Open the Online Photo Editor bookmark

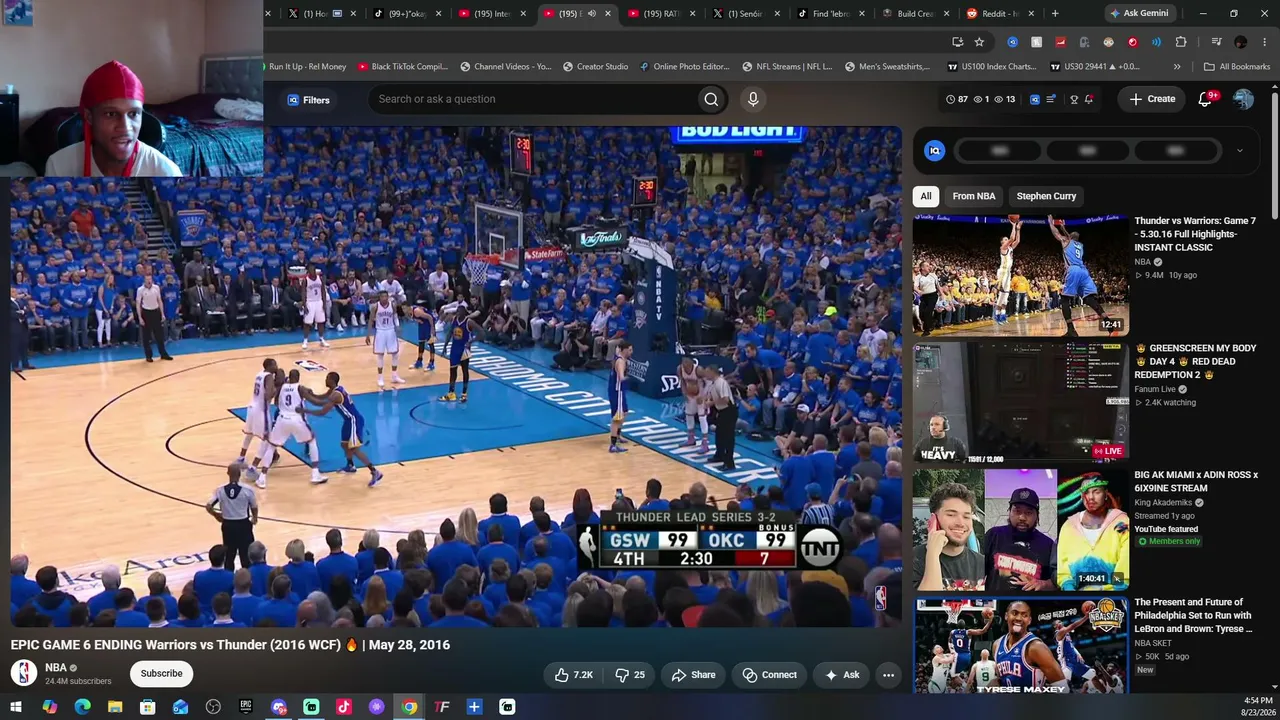685,67
